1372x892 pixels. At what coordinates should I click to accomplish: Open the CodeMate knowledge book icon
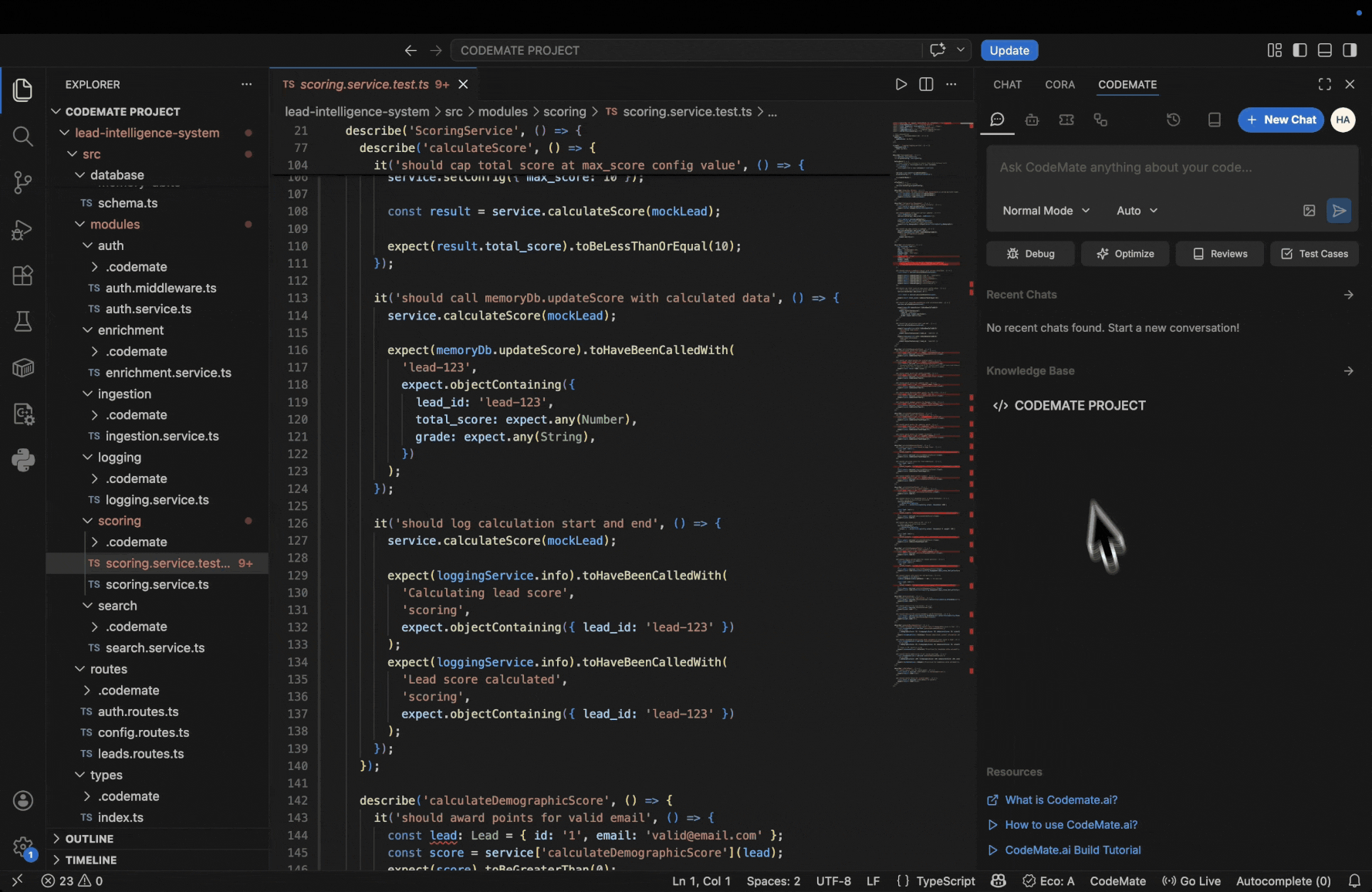tap(1214, 120)
